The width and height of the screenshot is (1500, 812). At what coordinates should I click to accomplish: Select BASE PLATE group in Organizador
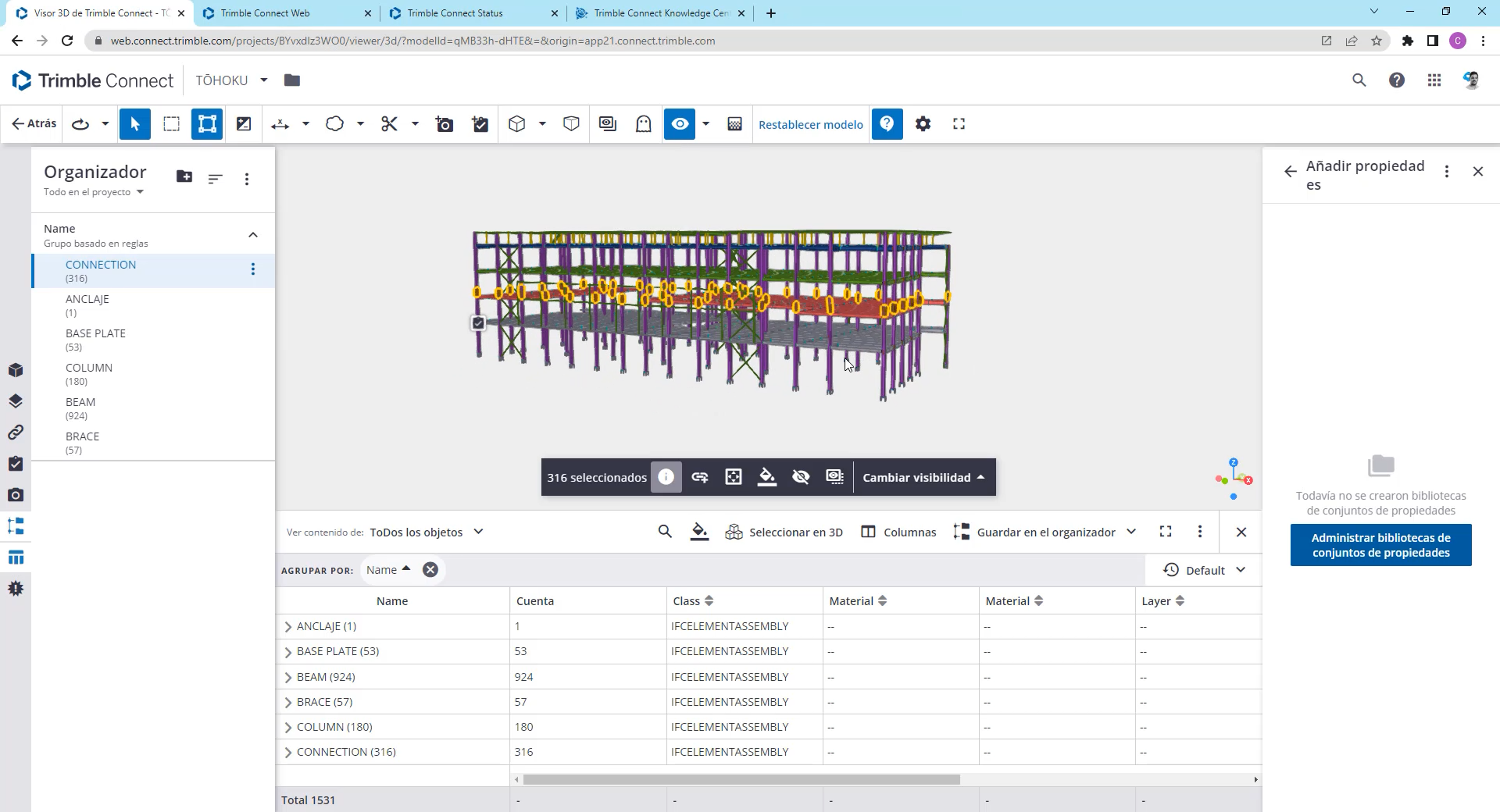(153, 340)
